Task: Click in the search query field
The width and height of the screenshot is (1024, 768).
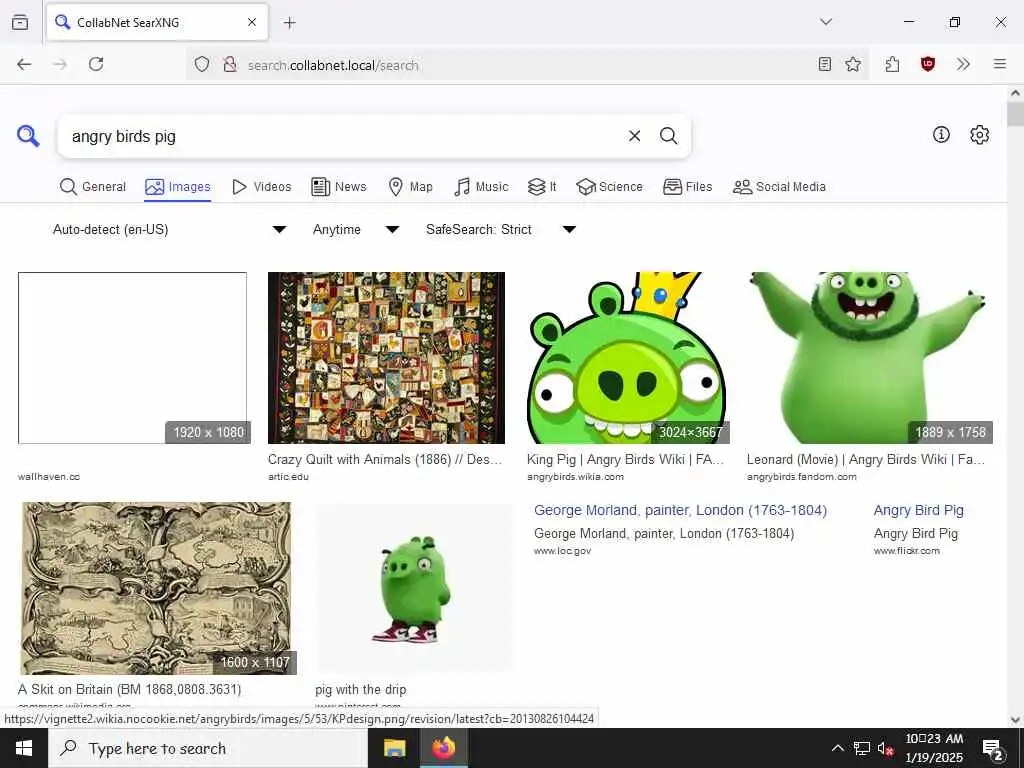Action: [x=346, y=136]
